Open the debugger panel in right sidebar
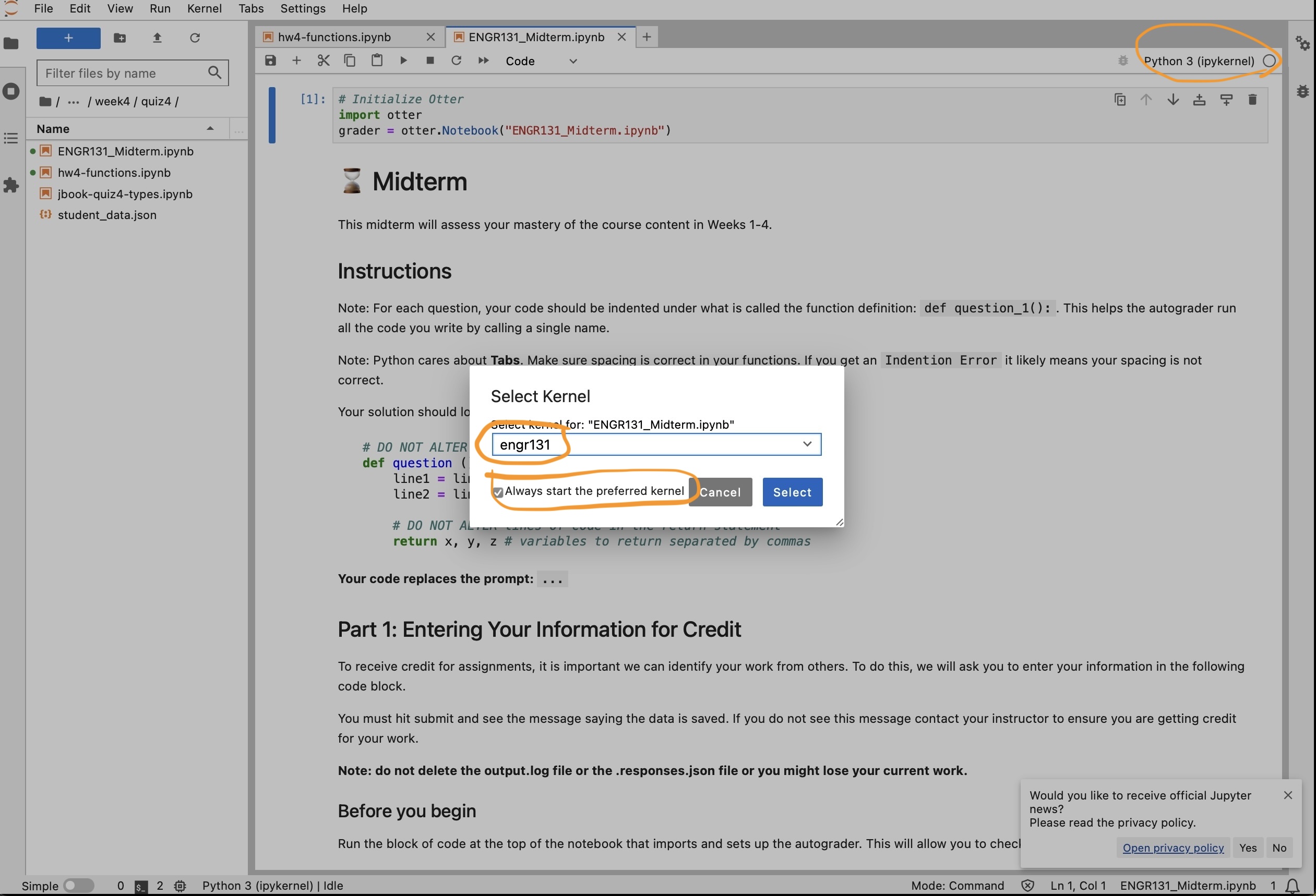Image resolution: width=1316 pixels, height=896 pixels. 1302,91
